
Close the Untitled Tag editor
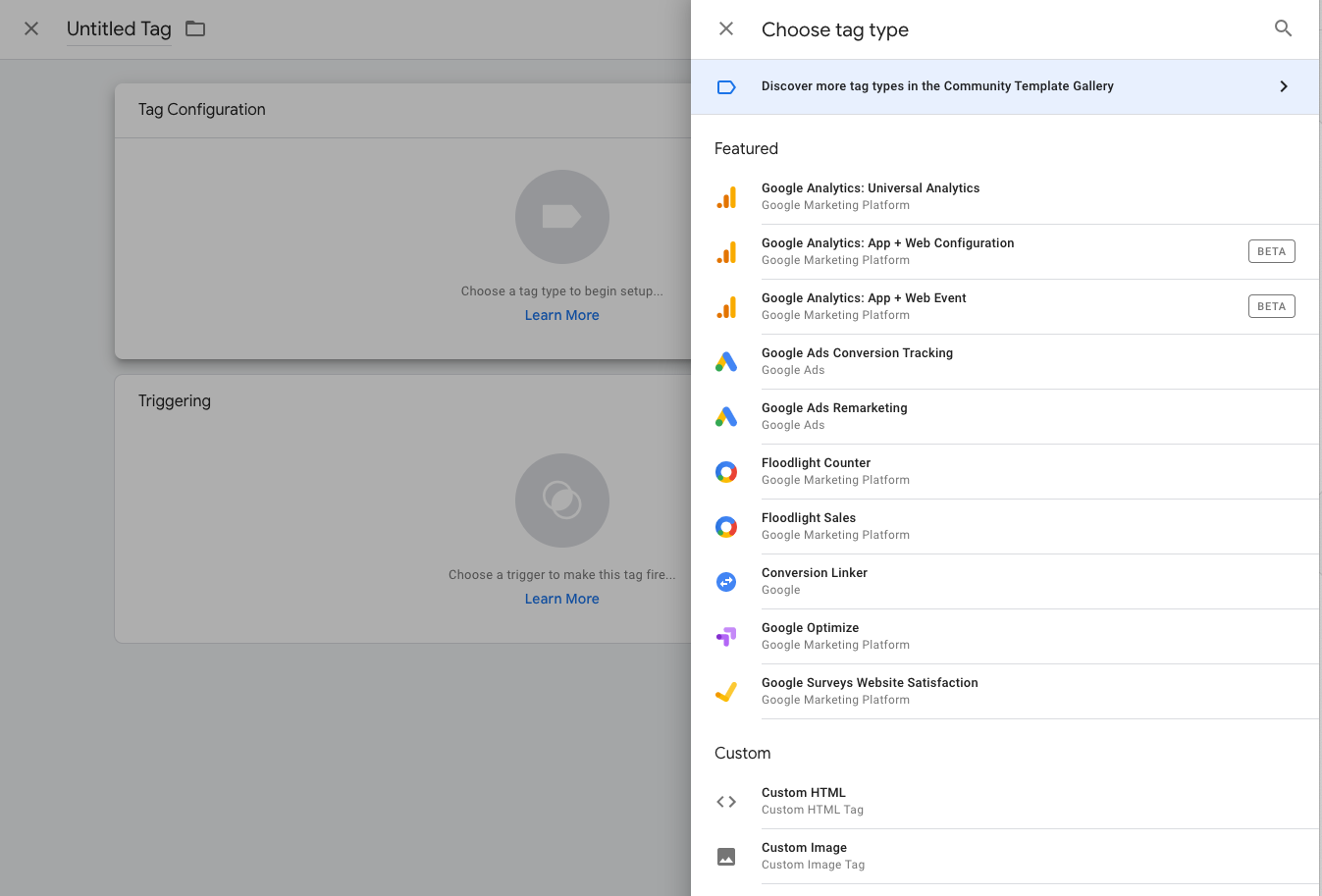point(31,28)
